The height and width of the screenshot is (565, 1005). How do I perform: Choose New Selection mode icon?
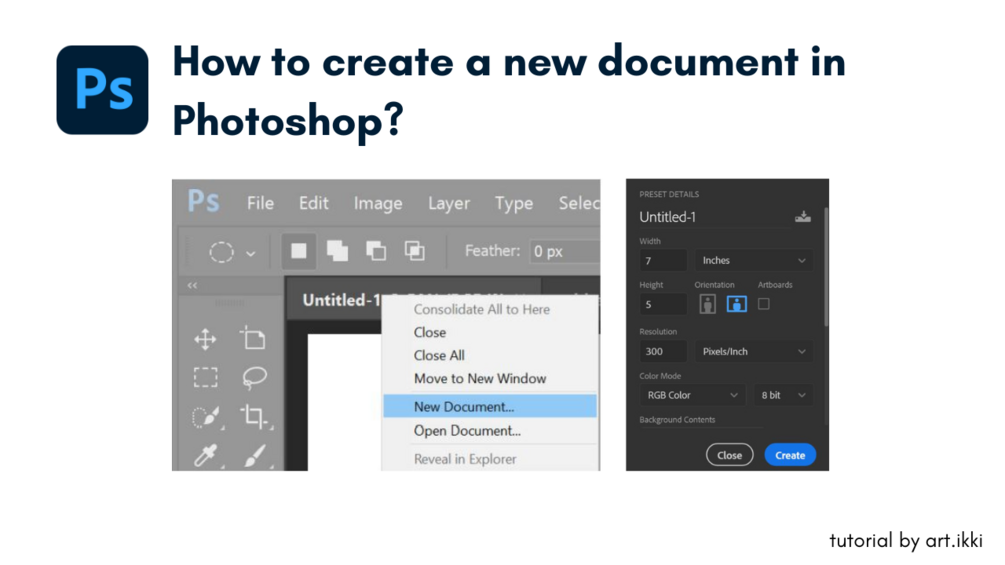299,251
